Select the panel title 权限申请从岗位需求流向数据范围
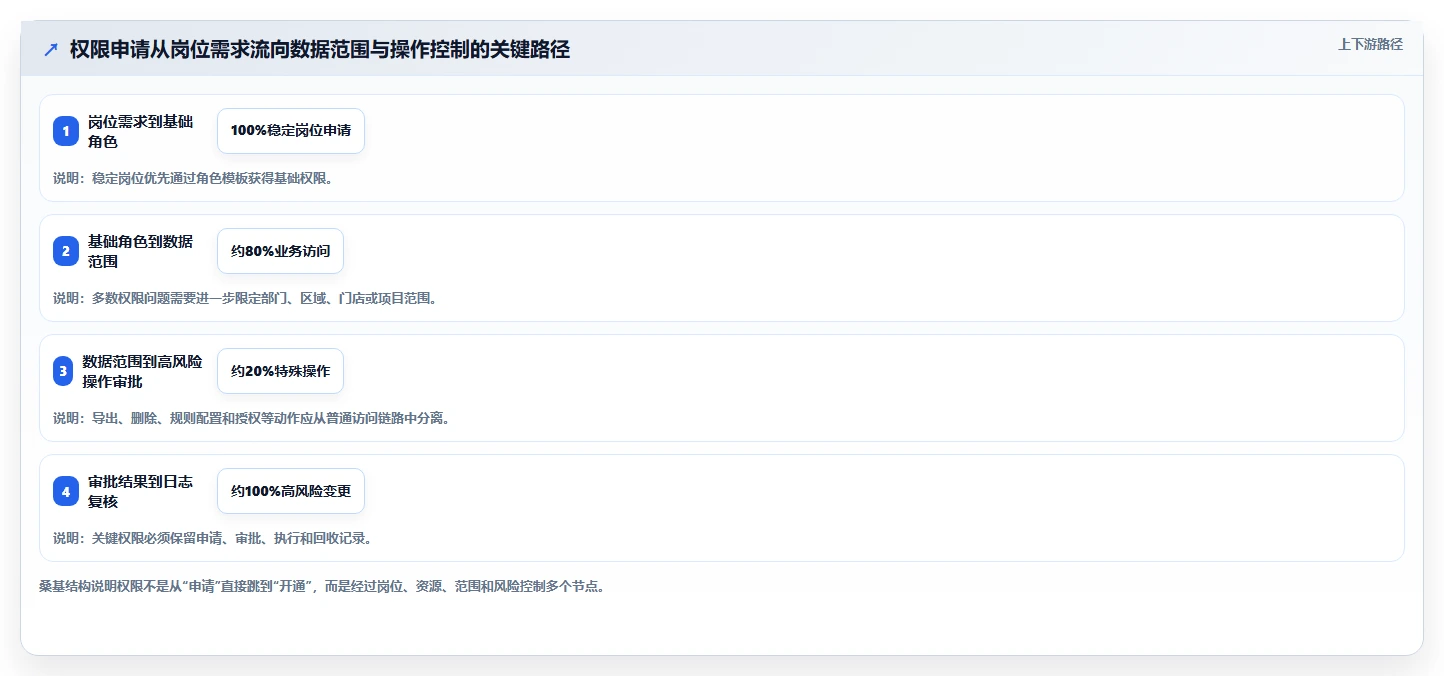The width and height of the screenshot is (1444, 676). (320, 50)
